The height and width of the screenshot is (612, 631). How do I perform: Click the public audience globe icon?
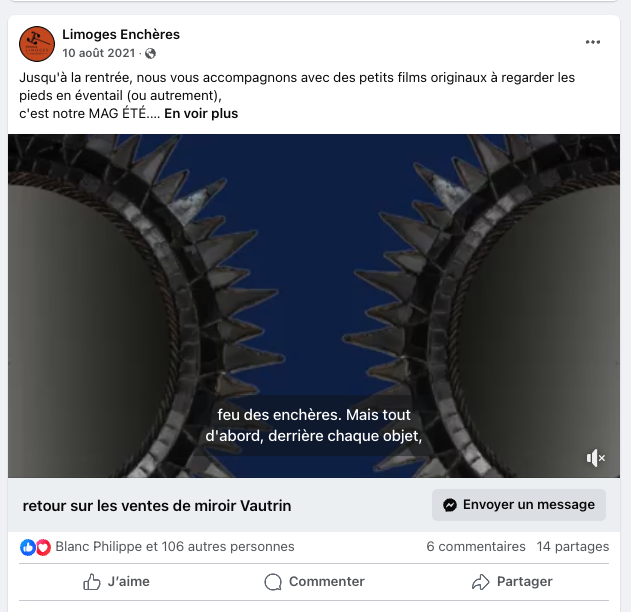(150, 53)
